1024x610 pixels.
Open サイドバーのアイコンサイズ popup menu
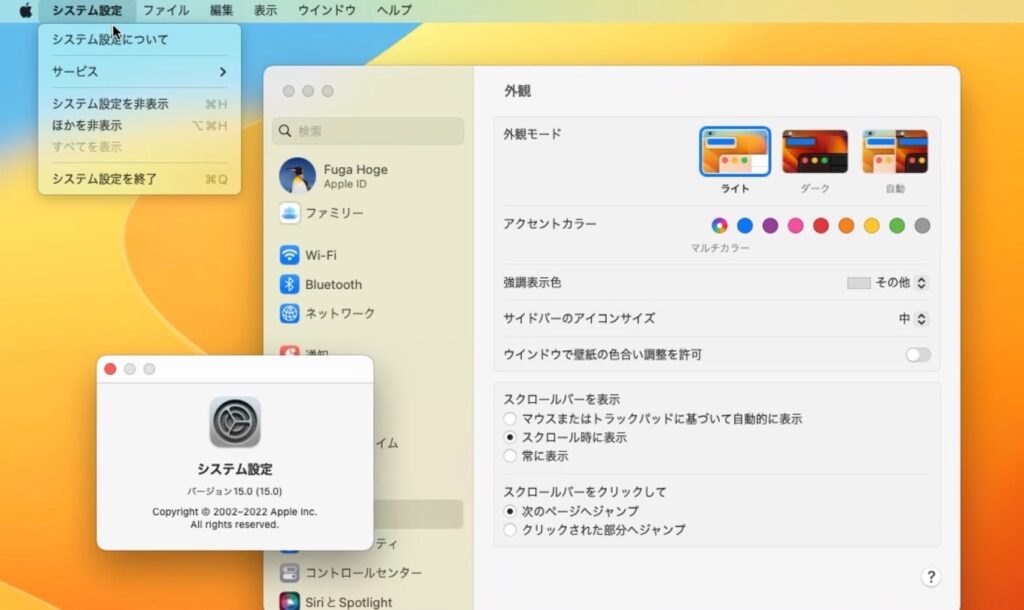click(913, 319)
